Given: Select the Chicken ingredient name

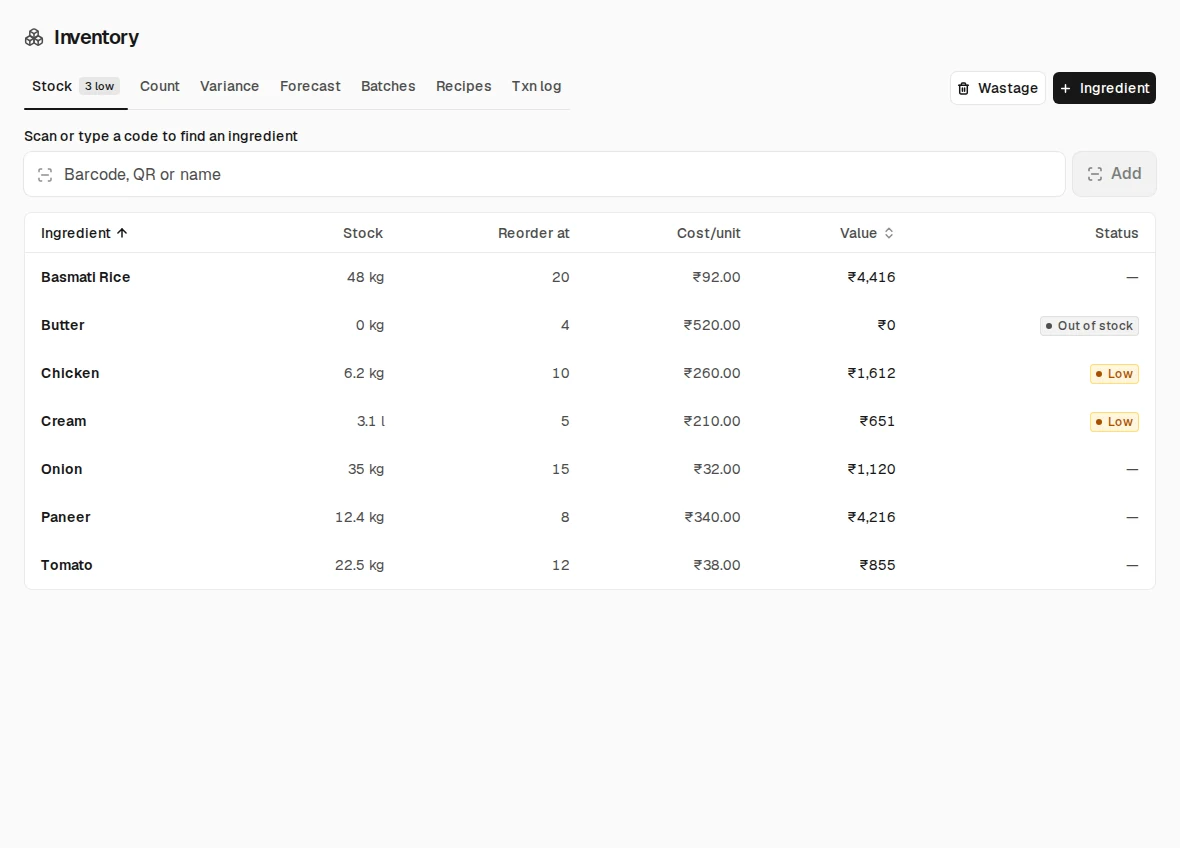Looking at the screenshot, I should tap(70, 373).
